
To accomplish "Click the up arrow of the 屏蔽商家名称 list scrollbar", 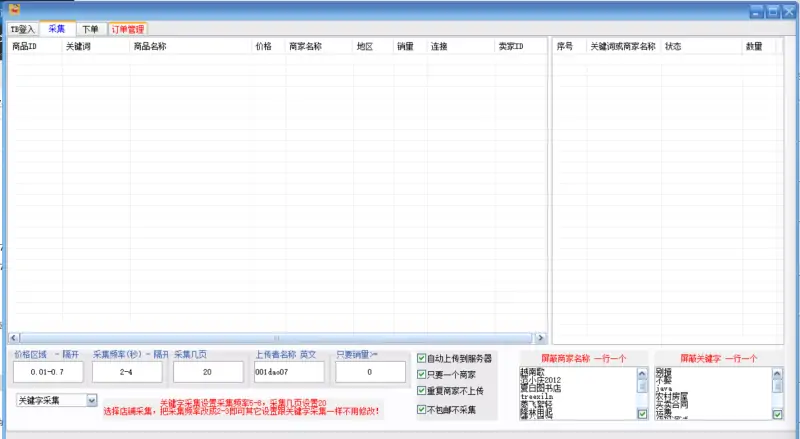I will (x=642, y=374).
